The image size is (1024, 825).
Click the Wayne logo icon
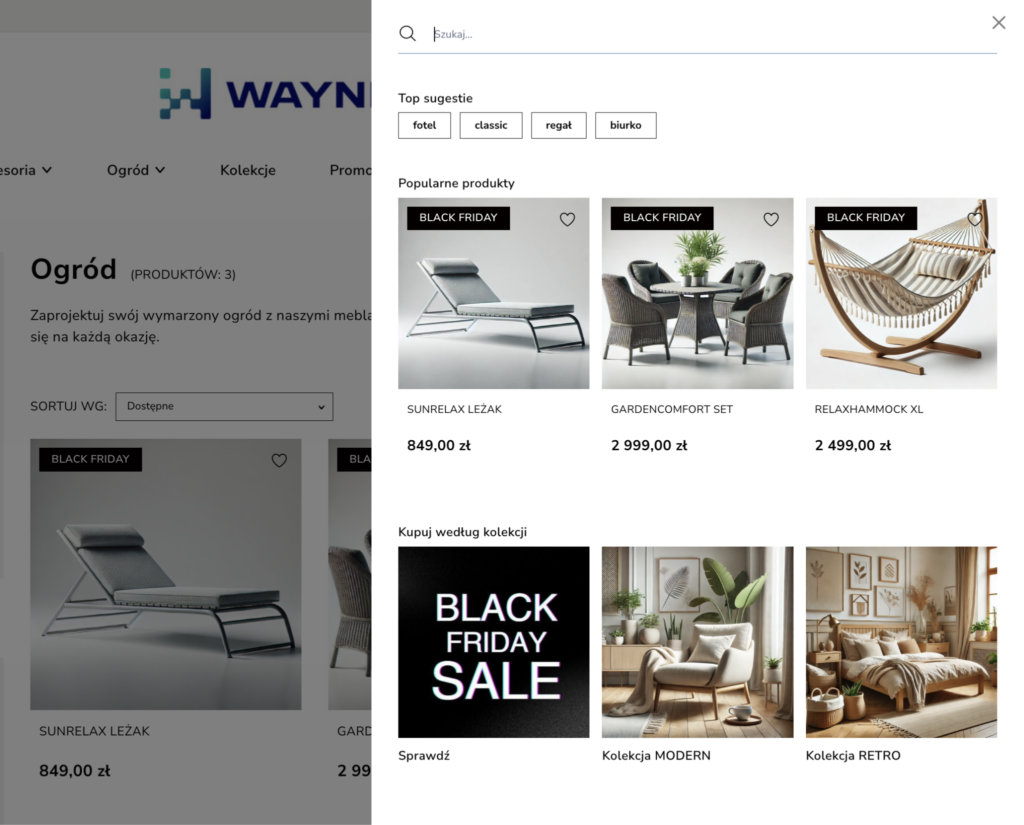click(x=185, y=93)
